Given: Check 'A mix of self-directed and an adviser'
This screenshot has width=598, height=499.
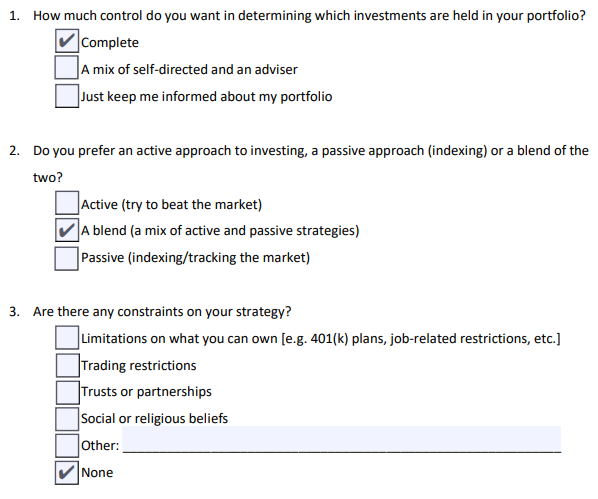Looking at the screenshot, I should coord(67,68).
